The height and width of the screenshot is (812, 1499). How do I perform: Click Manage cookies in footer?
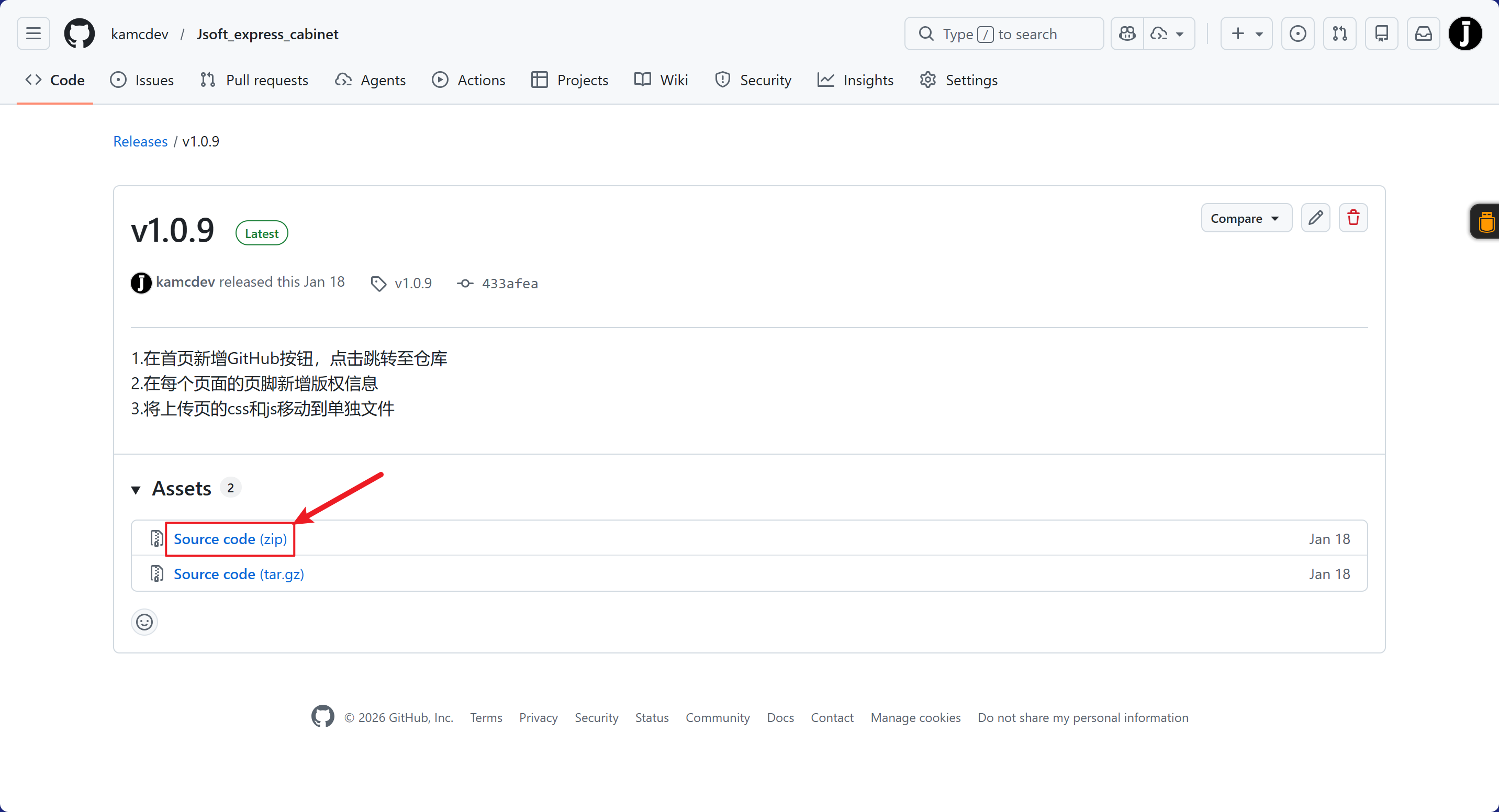coord(915,717)
